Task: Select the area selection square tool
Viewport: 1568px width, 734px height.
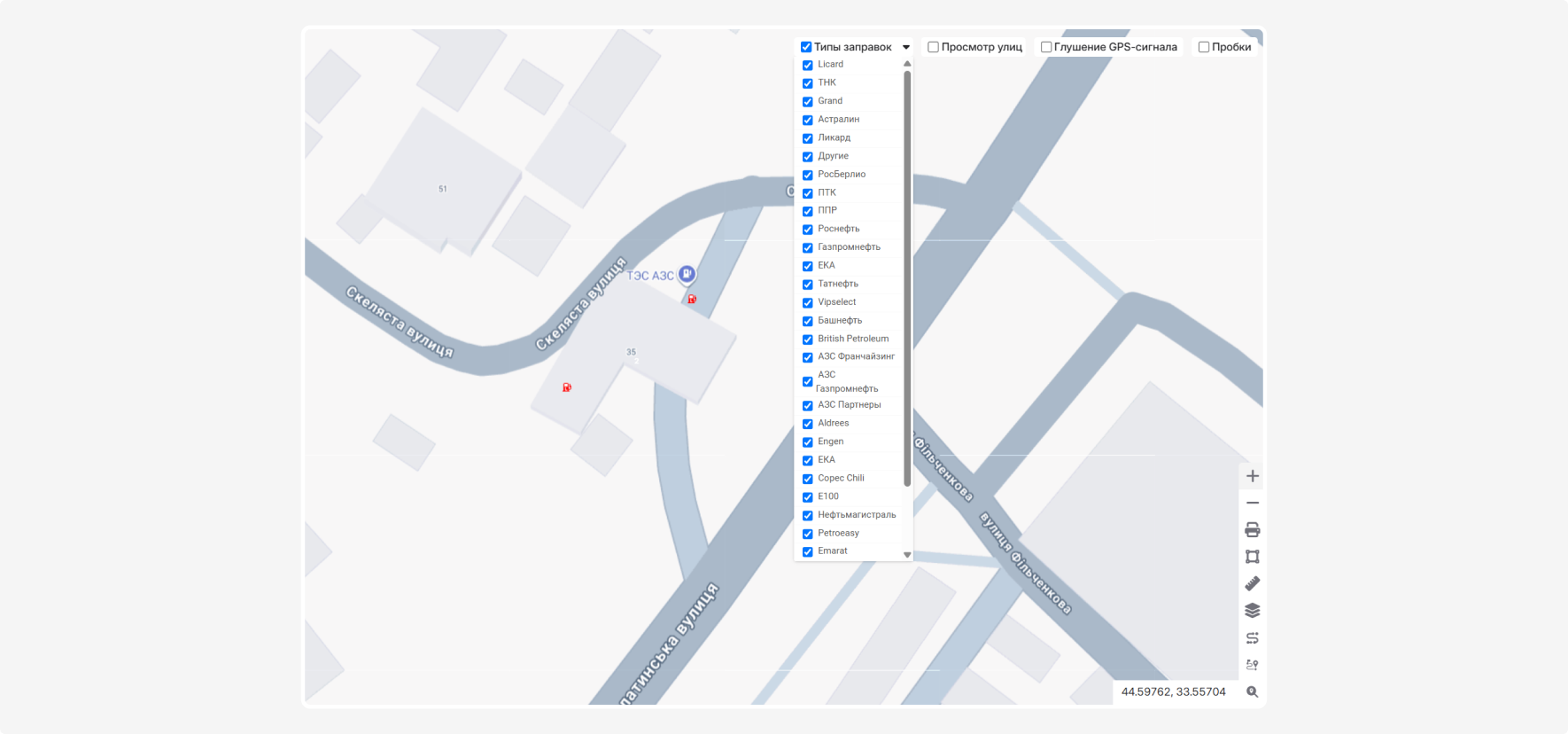Action: [1252, 557]
